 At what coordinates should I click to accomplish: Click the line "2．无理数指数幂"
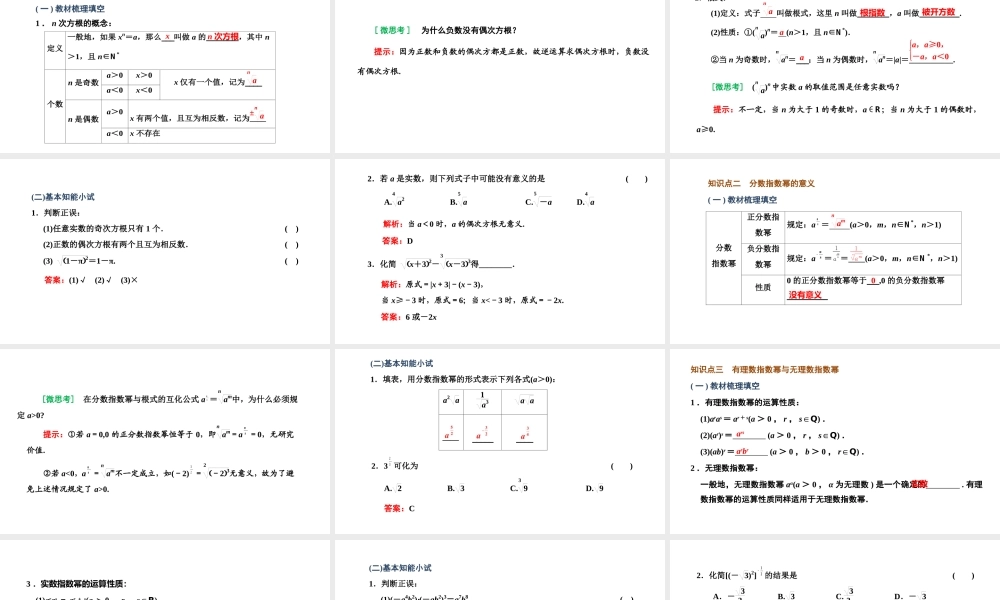coord(723,468)
